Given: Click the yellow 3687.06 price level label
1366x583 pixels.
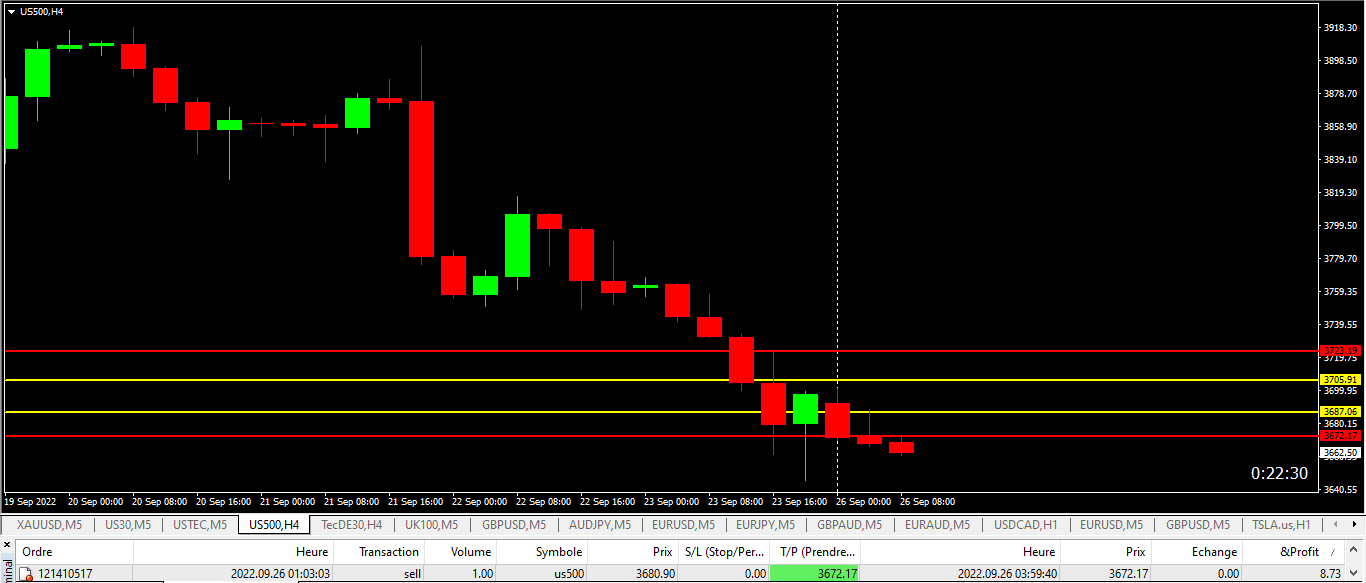Looking at the screenshot, I should (1340, 412).
